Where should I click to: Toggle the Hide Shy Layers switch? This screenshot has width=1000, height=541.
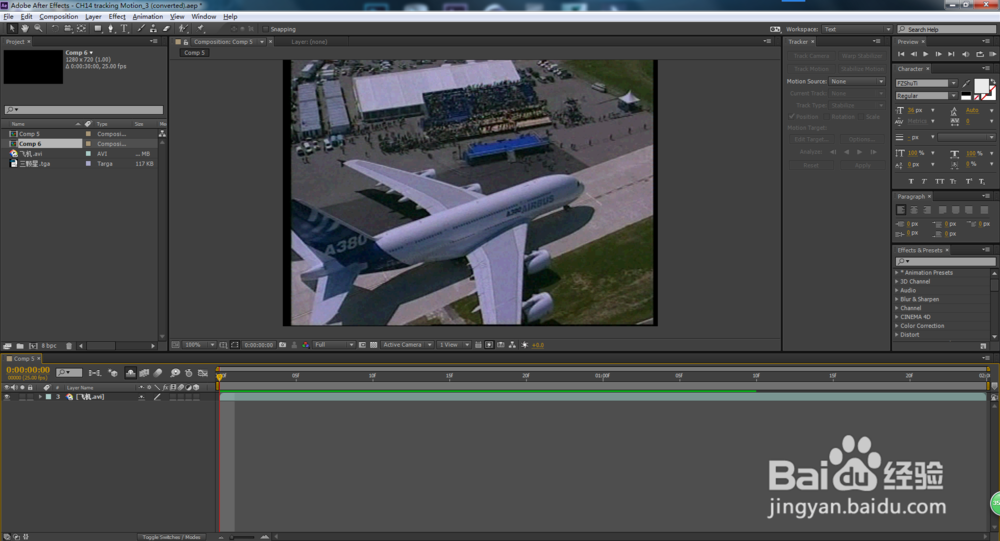point(130,373)
